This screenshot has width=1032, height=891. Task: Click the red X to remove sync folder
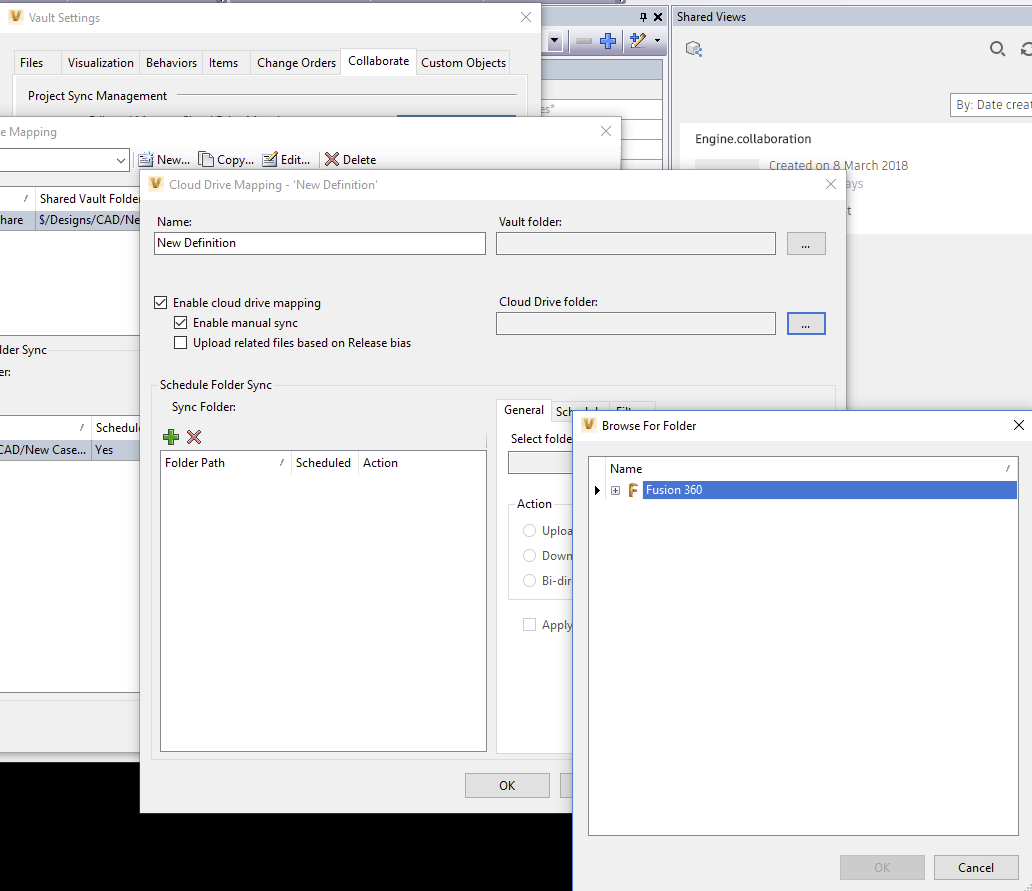pyautogui.click(x=194, y=437)
